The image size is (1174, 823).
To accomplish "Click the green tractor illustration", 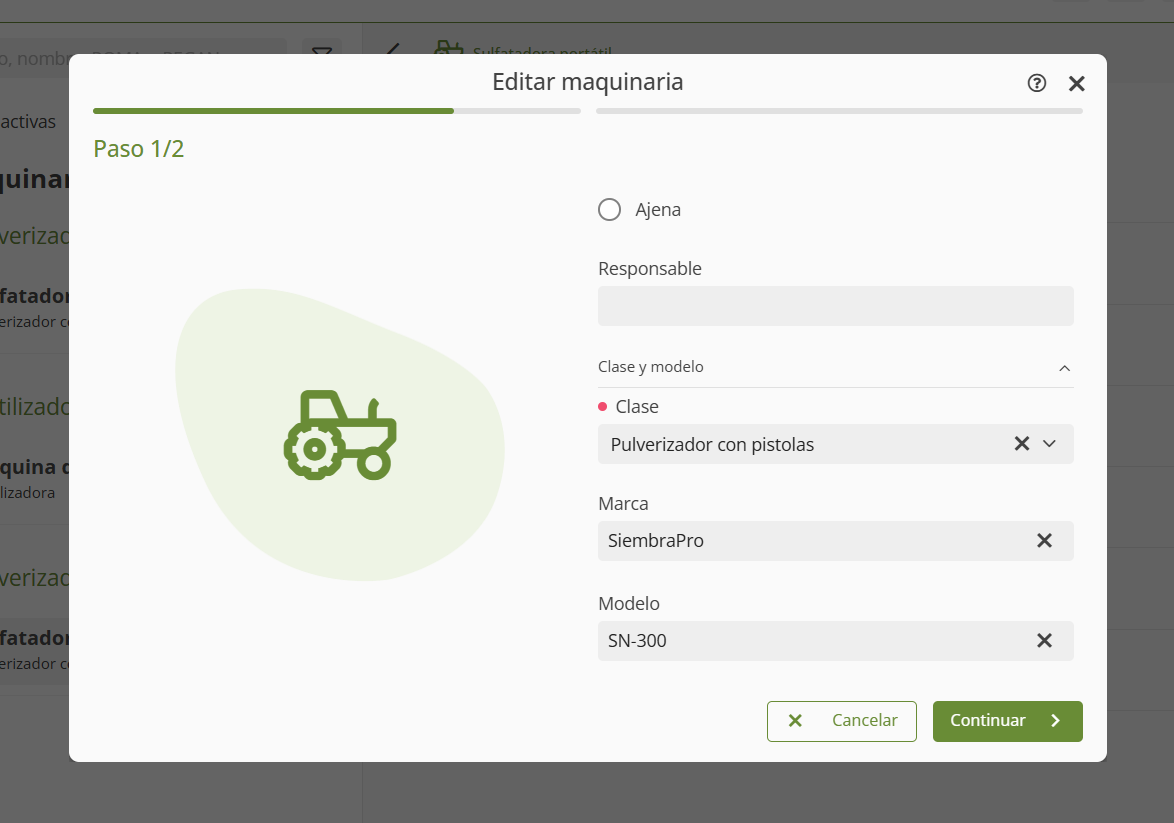I will tap(340, 435).
